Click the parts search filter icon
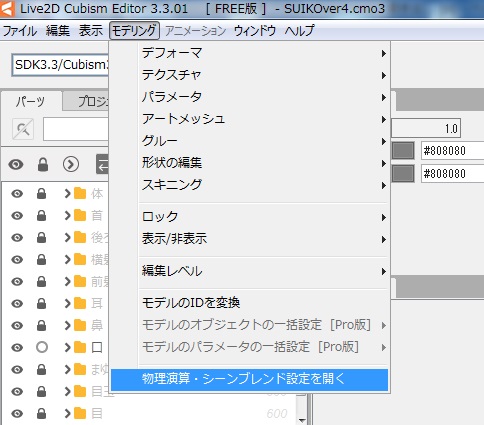This screenshot has width=484, height=425. coord(23,129)
